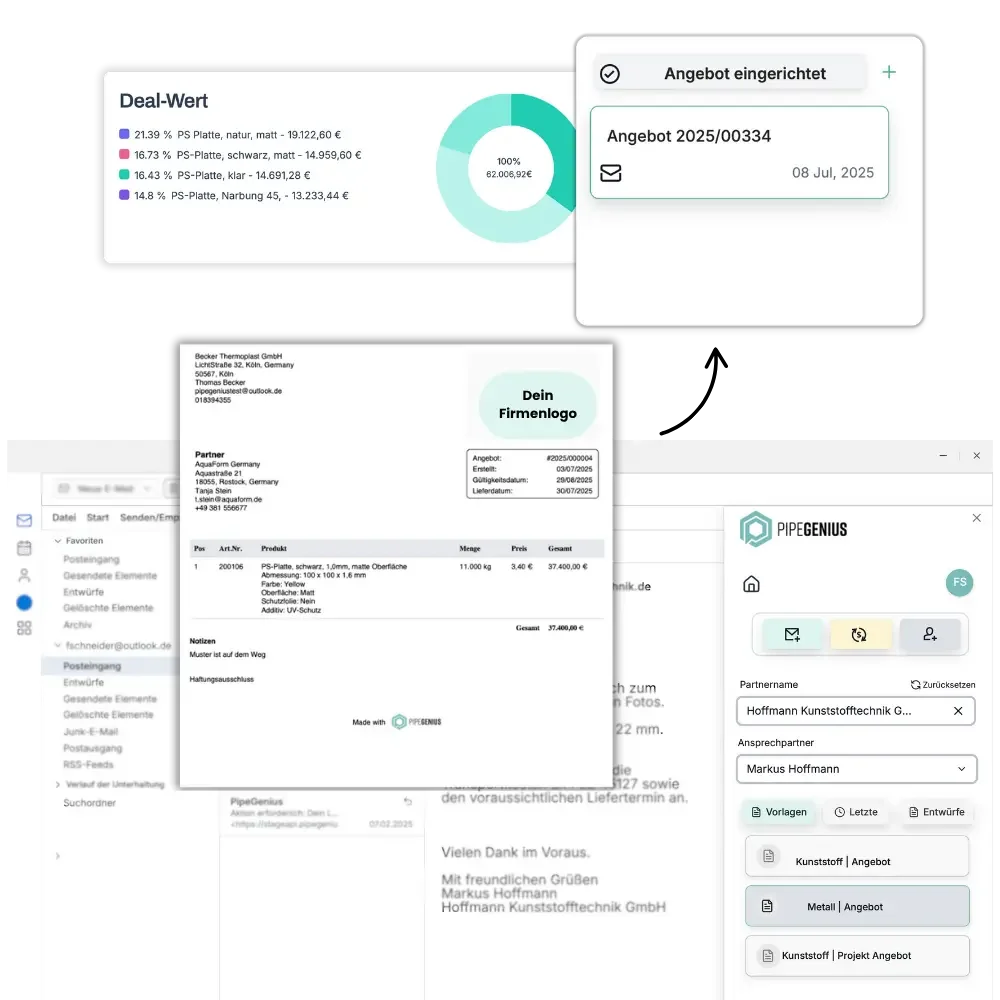
Task: Open the PipeGenius email in message list
Action: coord(321,812)
